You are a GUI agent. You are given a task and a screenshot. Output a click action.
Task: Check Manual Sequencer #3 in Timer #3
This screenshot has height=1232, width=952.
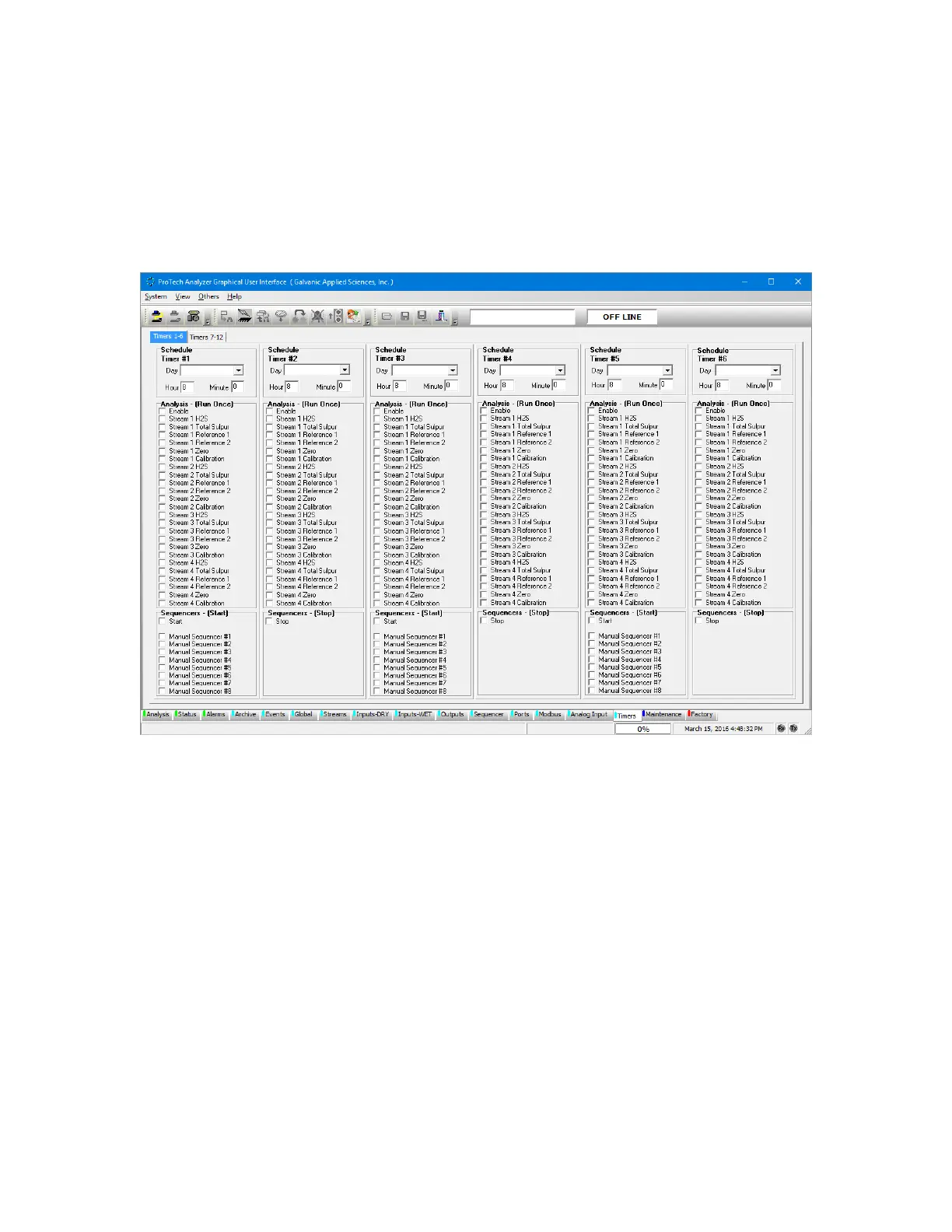click(x=377, y=653)
